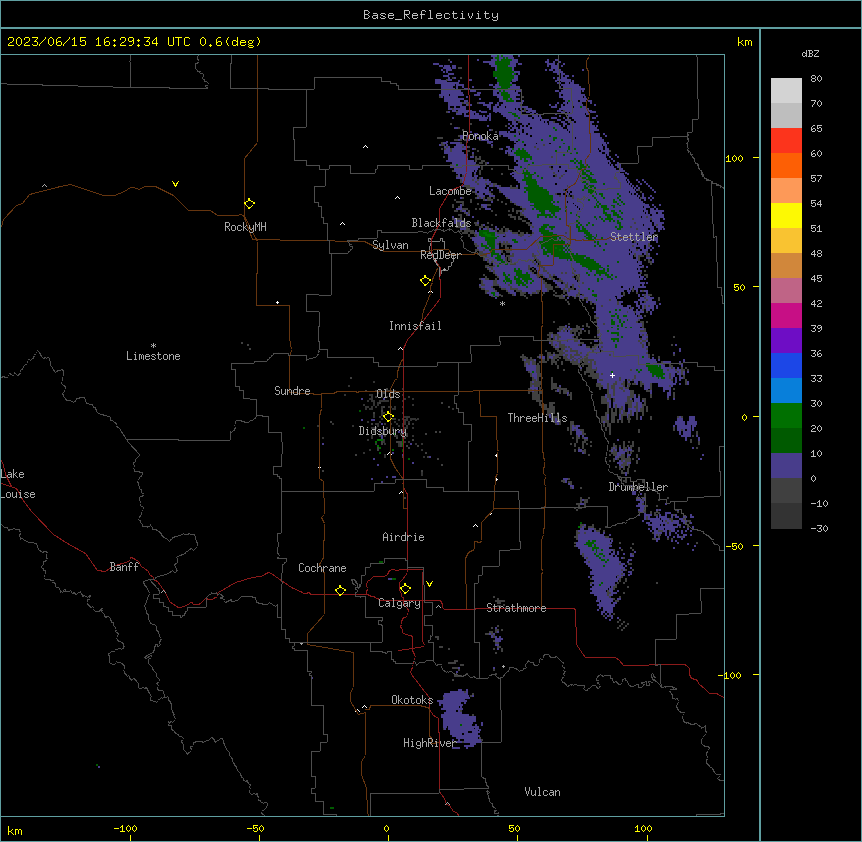This screenshot has height=842, width=862.
Task: Click the Cochrane label
Action: [x=322, y=568]
